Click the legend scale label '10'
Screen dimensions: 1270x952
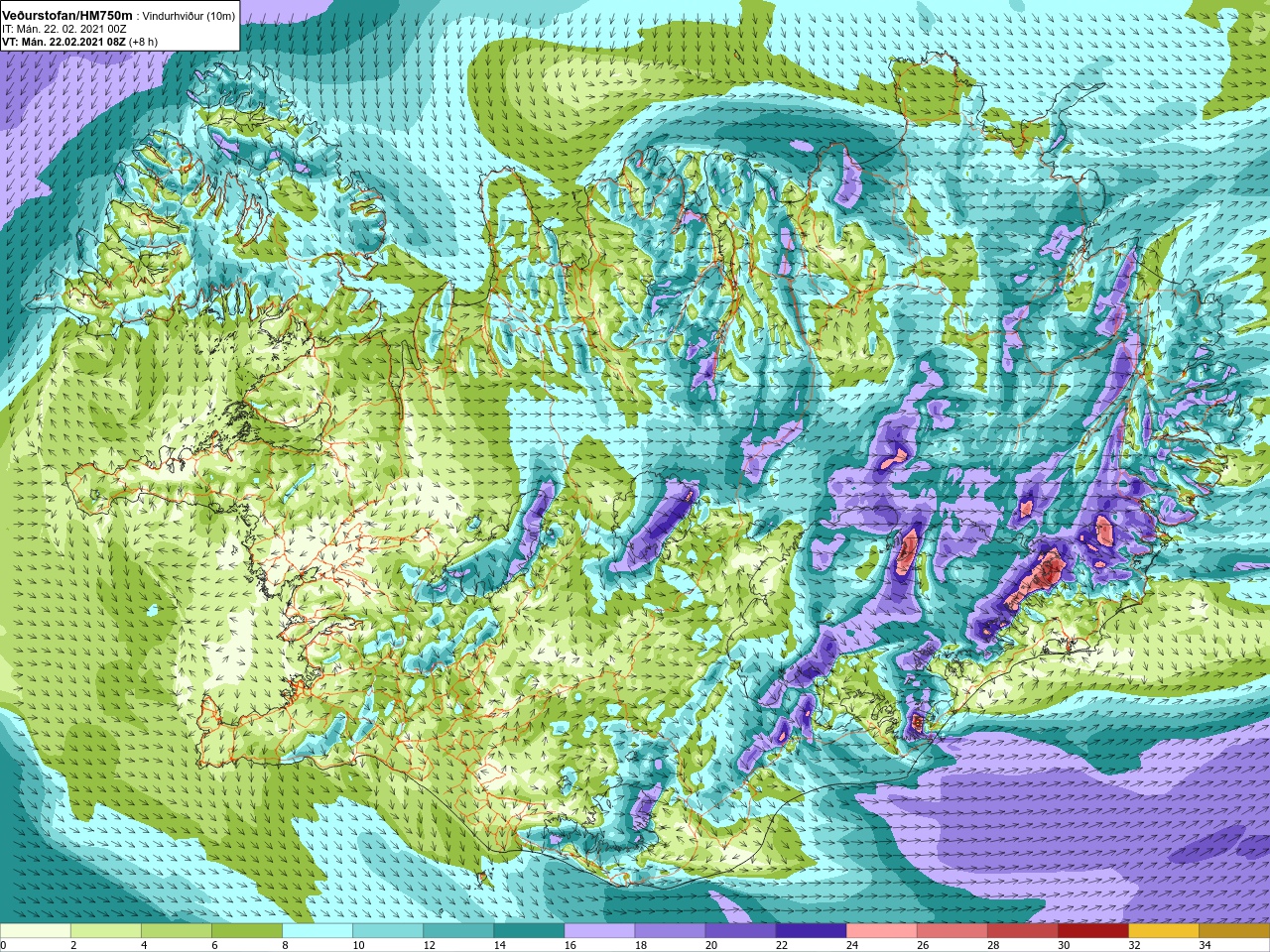click(x=358, y=945)
